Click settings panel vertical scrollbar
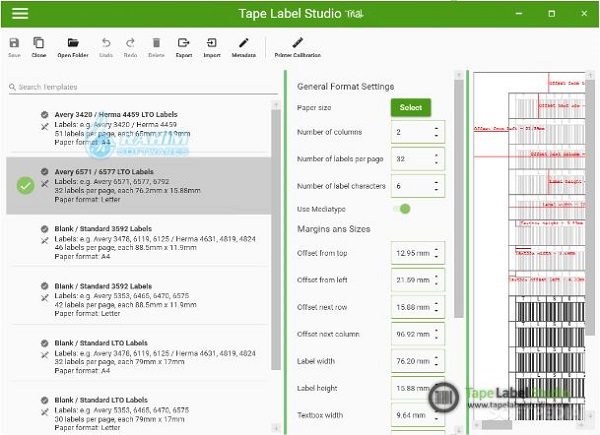Image resolution: width=600 pixels, height=435 pixels. (458, 198)
